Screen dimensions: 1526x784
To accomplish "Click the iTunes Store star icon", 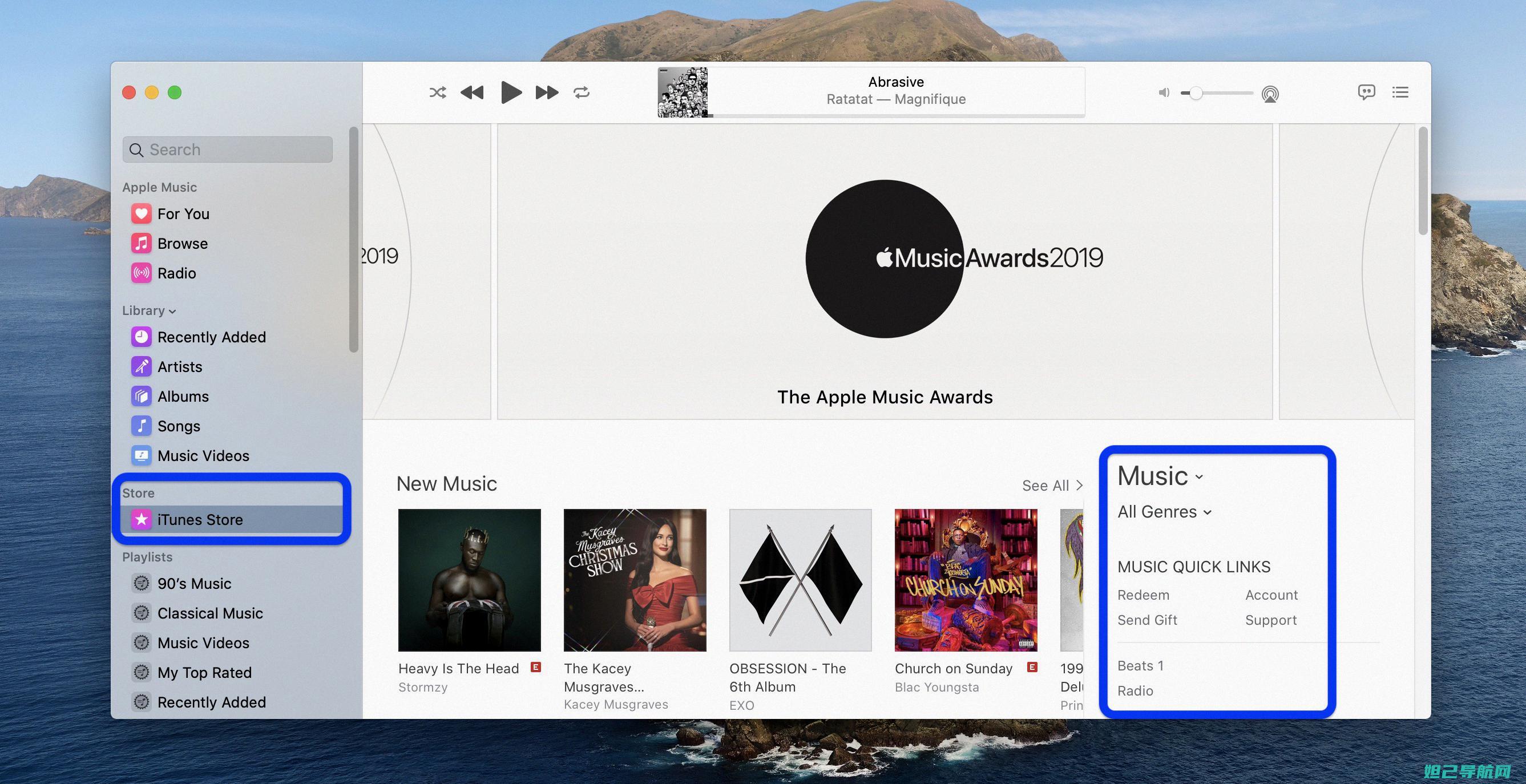I will [x=140, y=519].
